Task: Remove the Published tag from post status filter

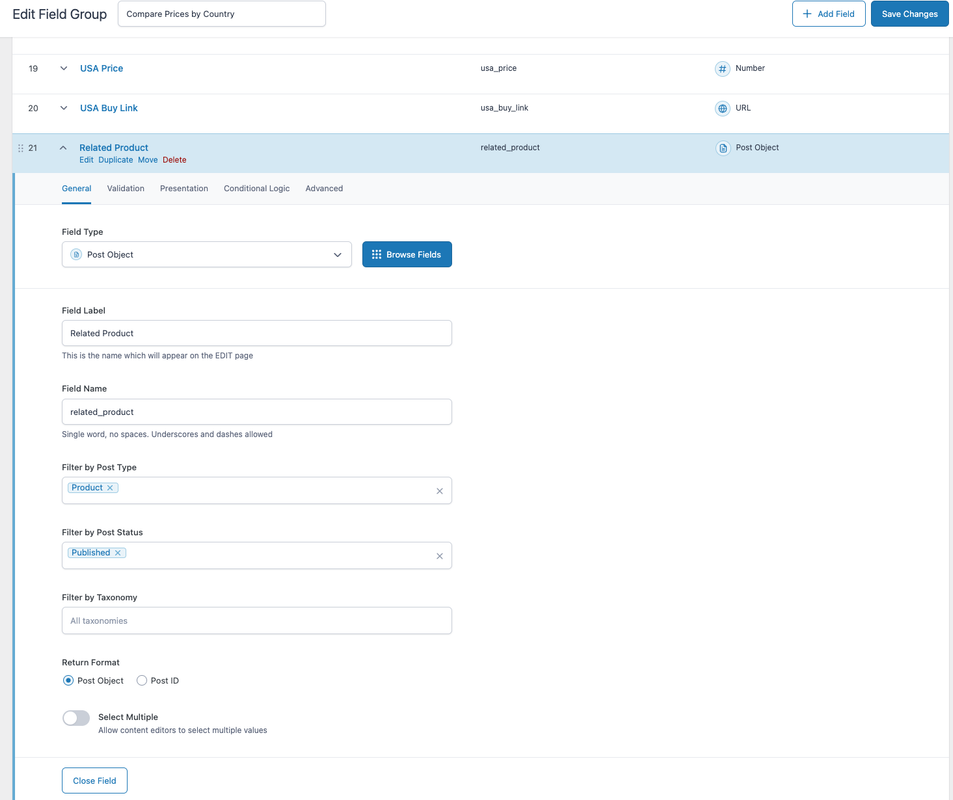Action: [118, 553]
